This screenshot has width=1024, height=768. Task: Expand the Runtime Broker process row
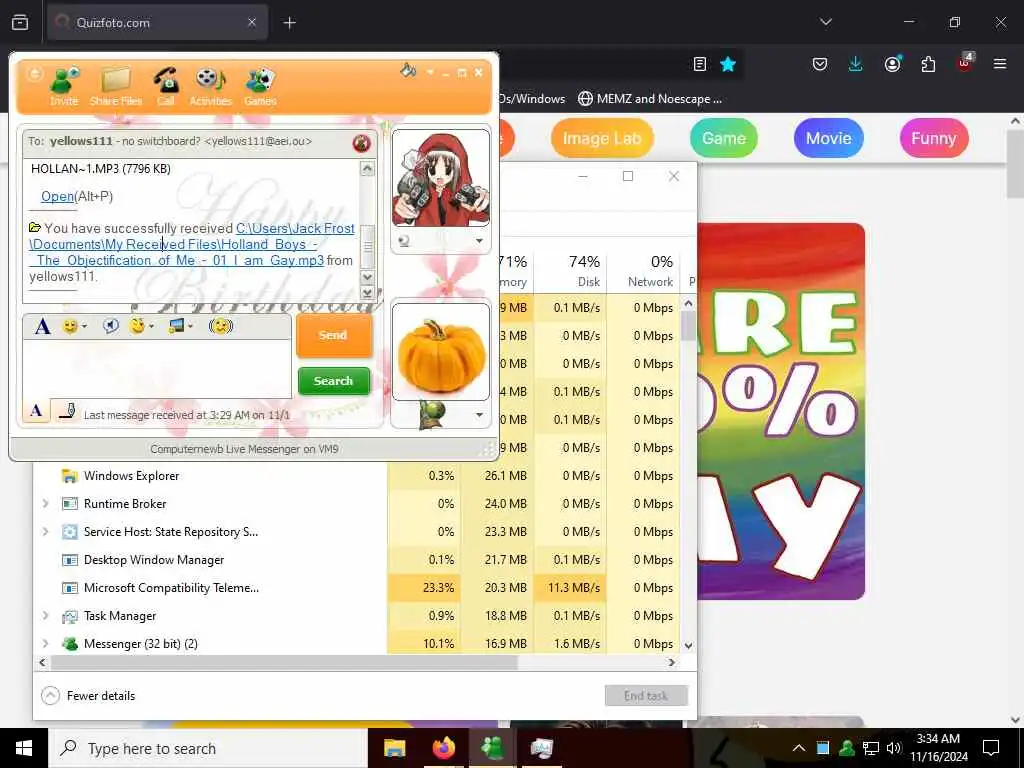click(45, 504)
